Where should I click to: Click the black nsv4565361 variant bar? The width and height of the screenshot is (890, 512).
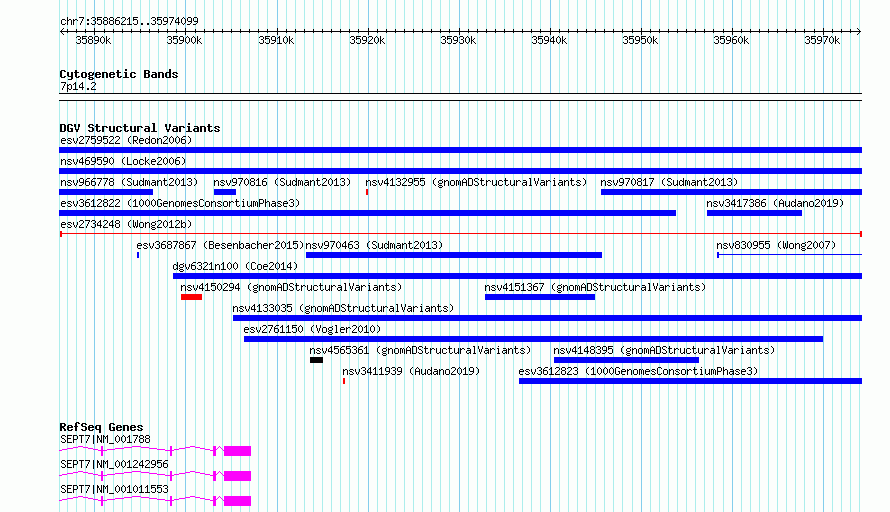click(316, 360)
